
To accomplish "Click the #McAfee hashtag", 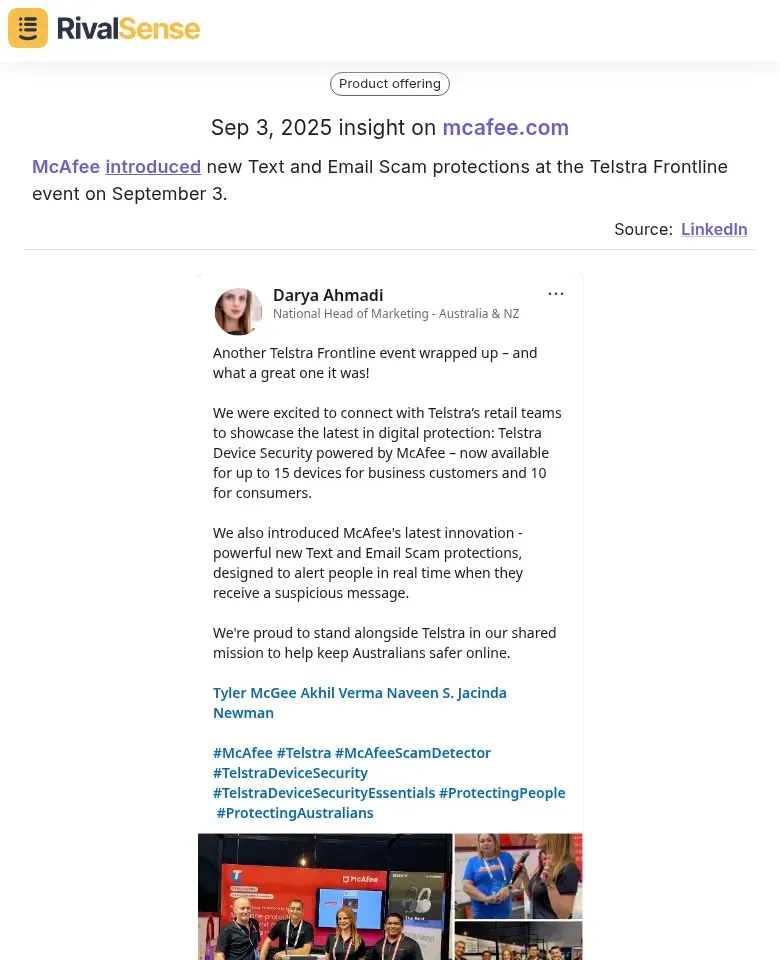I will pos(242,753).
